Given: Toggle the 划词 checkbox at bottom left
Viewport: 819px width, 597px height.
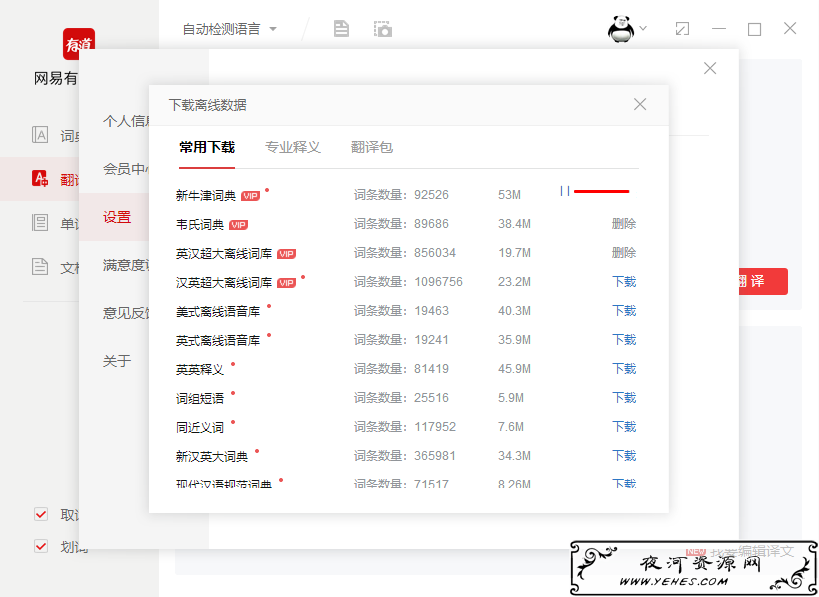Looking at the screenshot, I should point(41,546).
